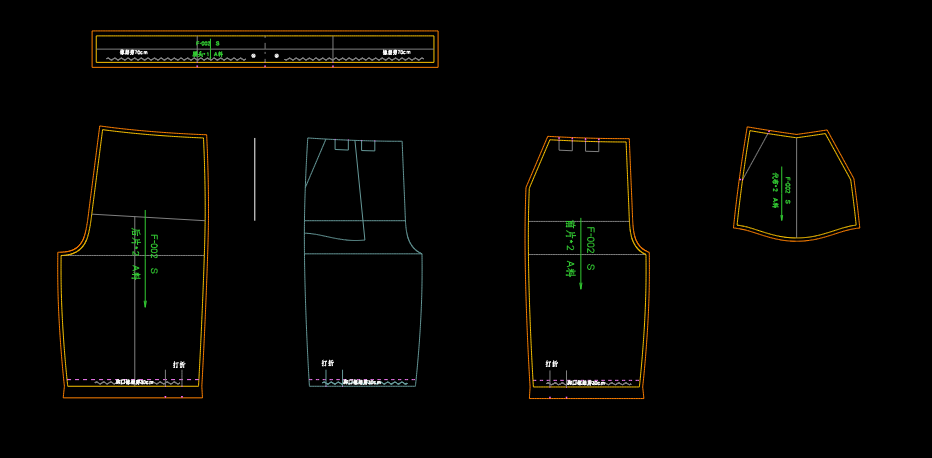Click the 前片*2 A料 label on front piece
The width and height of the screenshot is (932, 458).
click(x=570, y=248)
